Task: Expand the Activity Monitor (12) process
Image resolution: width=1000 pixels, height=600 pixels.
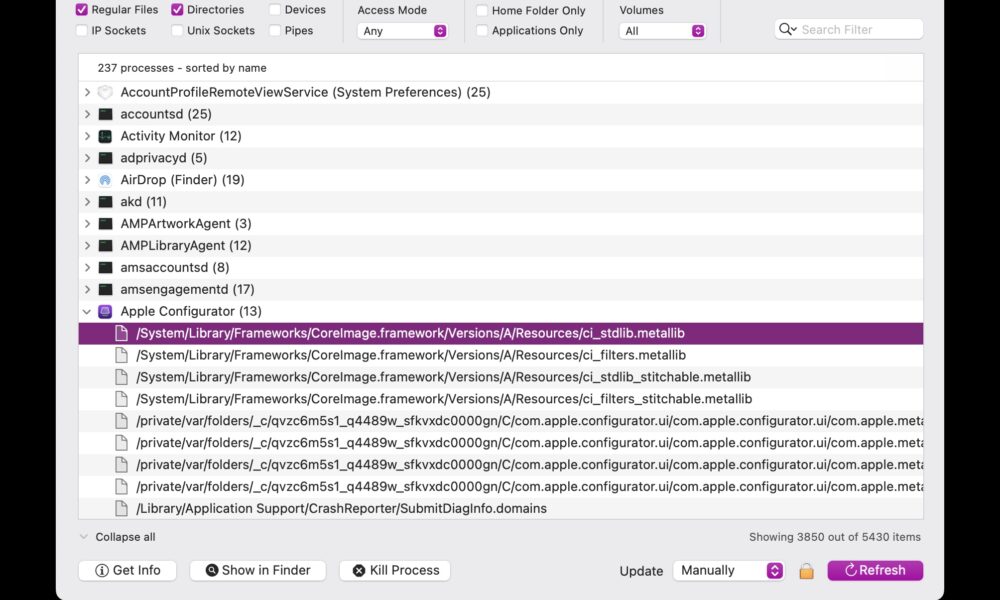Action: tap(87, 136)
